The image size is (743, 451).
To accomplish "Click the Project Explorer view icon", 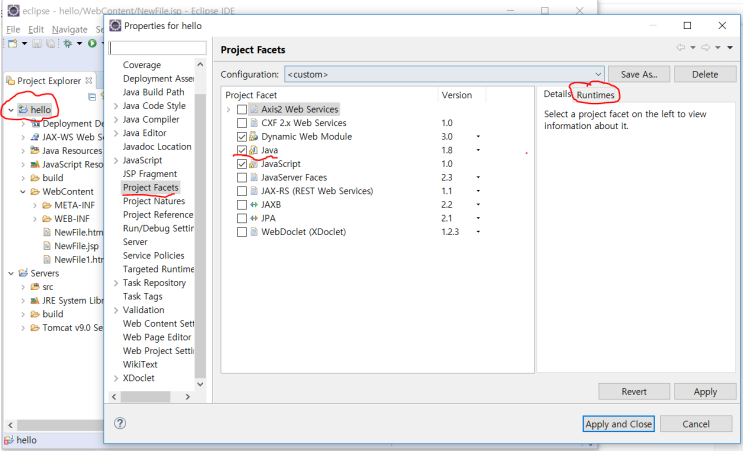I will click(10, 81).
